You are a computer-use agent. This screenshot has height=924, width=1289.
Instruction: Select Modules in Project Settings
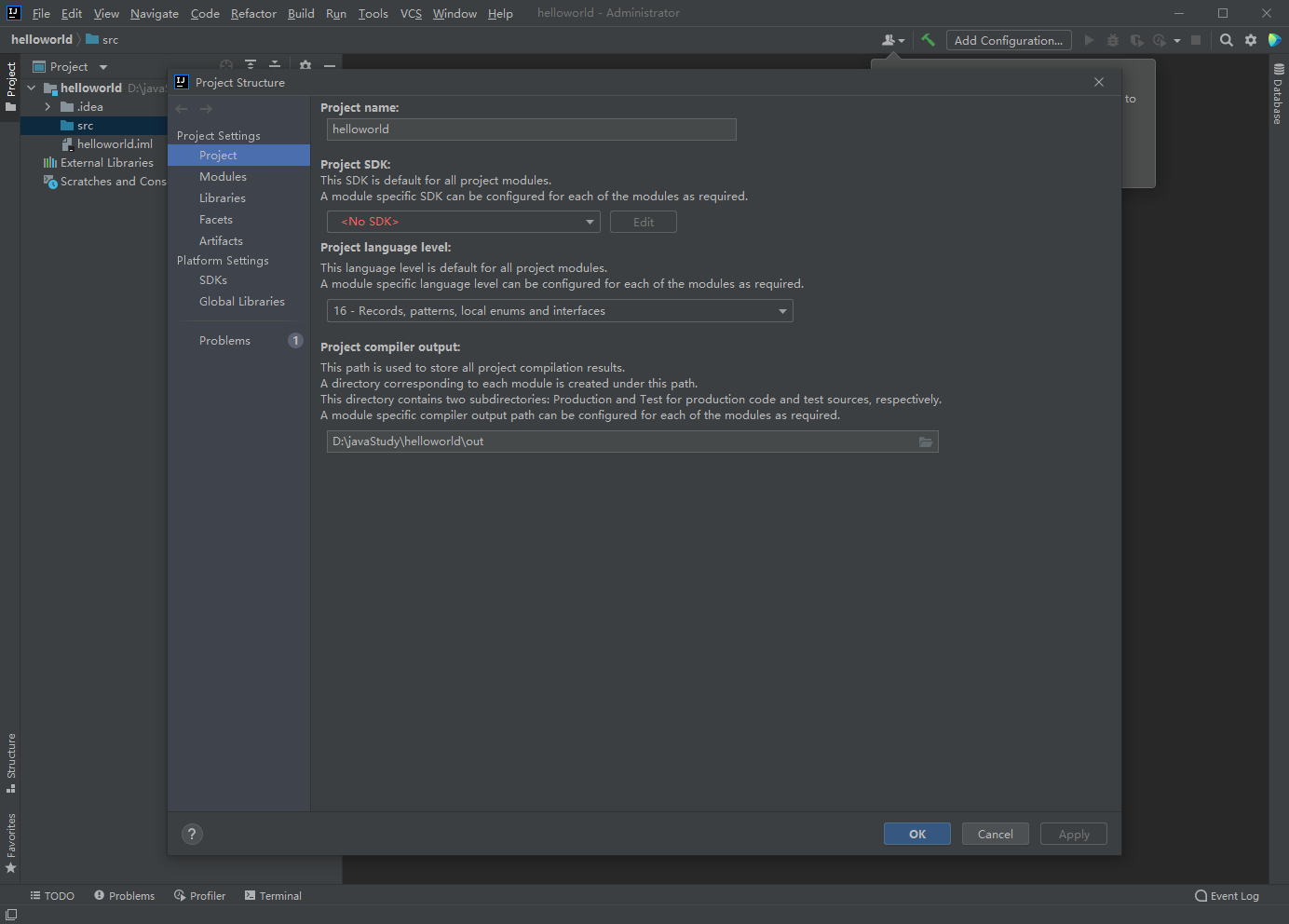(238, 177)
